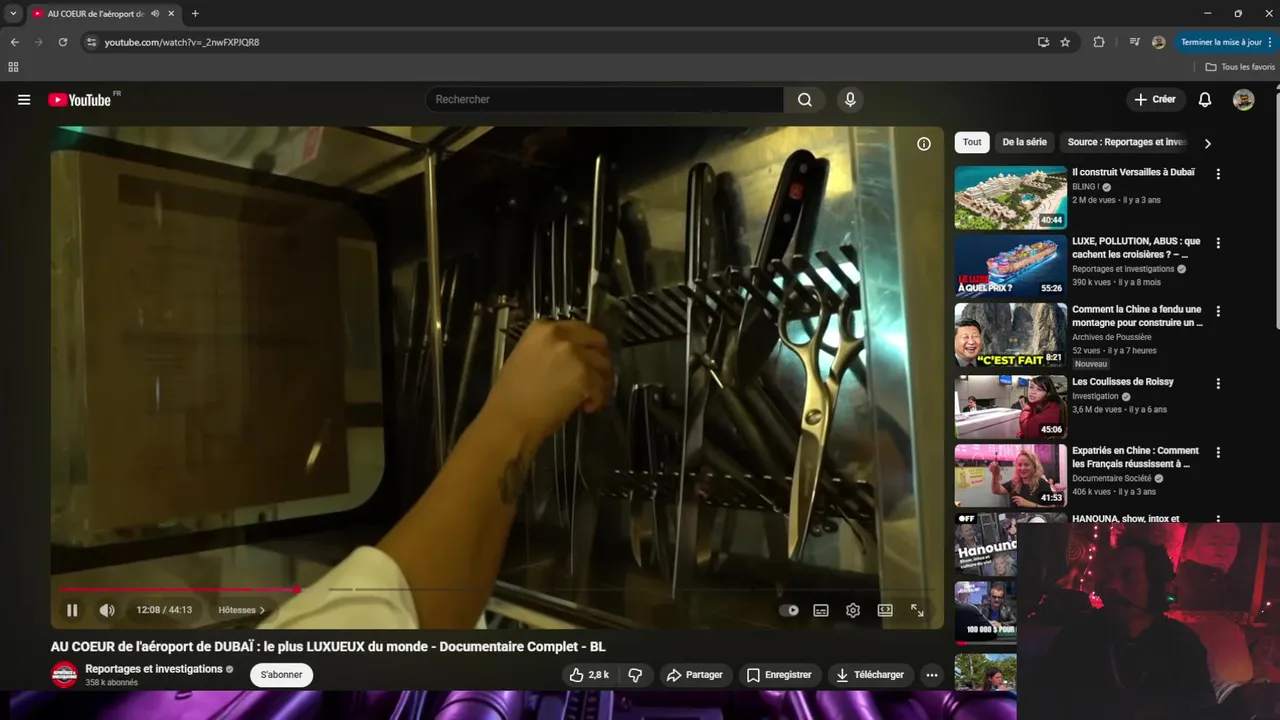Dislike the video with thumbs down
The height and width of the screenshot is (720, 1280).
(635, 675)
